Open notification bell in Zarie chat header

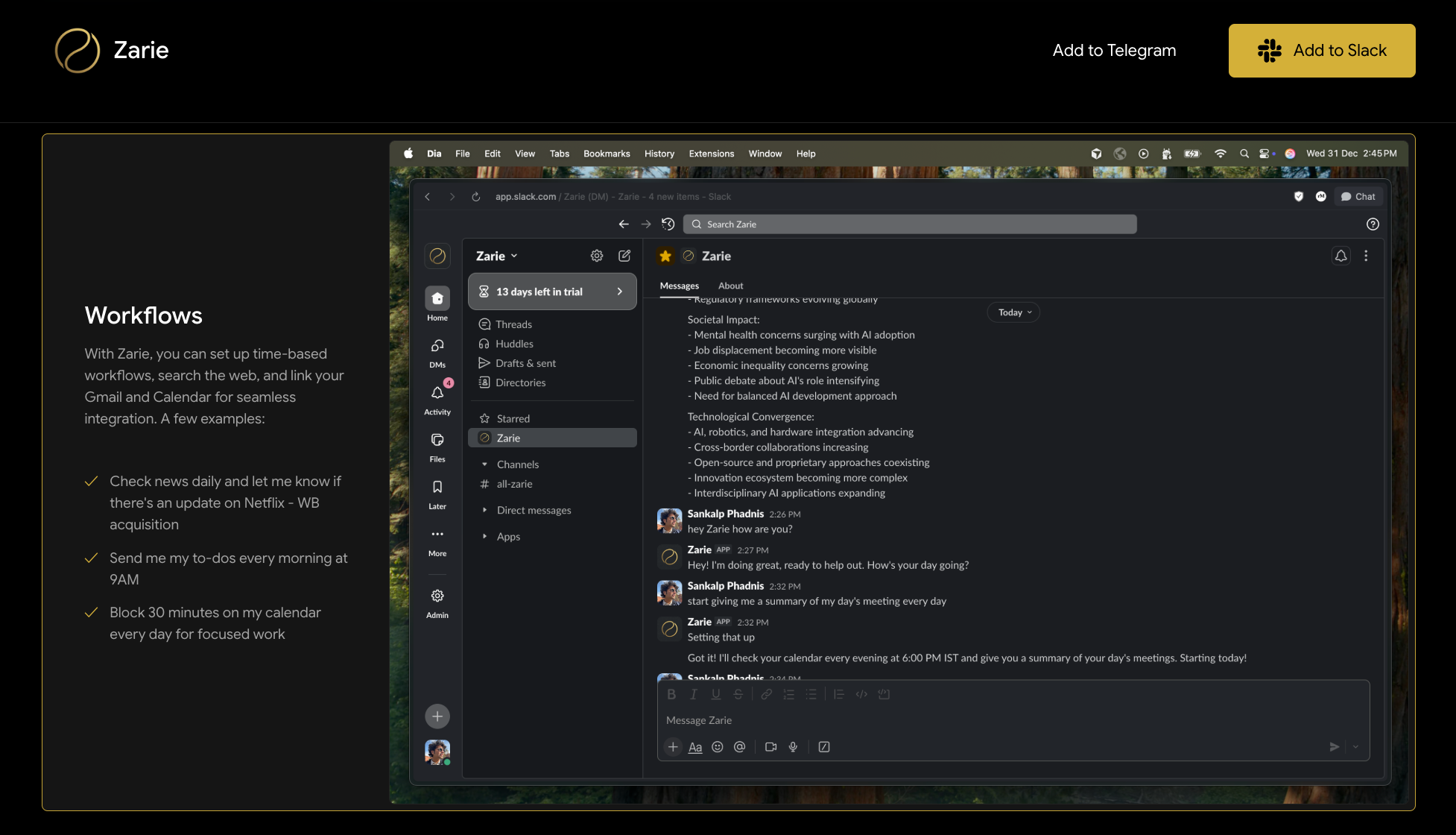click(1341, 256)
